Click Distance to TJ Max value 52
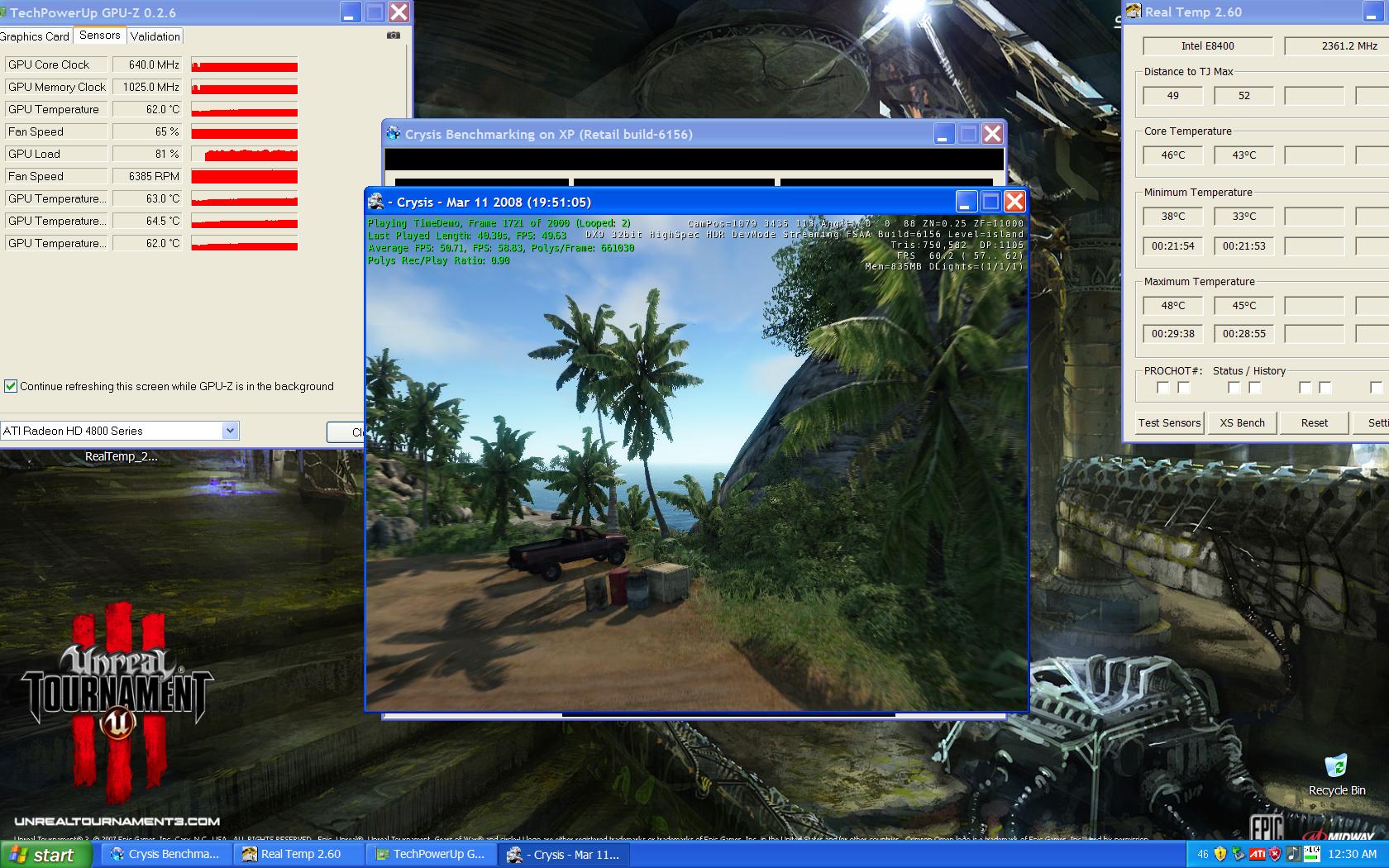 tap(1243, 96)
